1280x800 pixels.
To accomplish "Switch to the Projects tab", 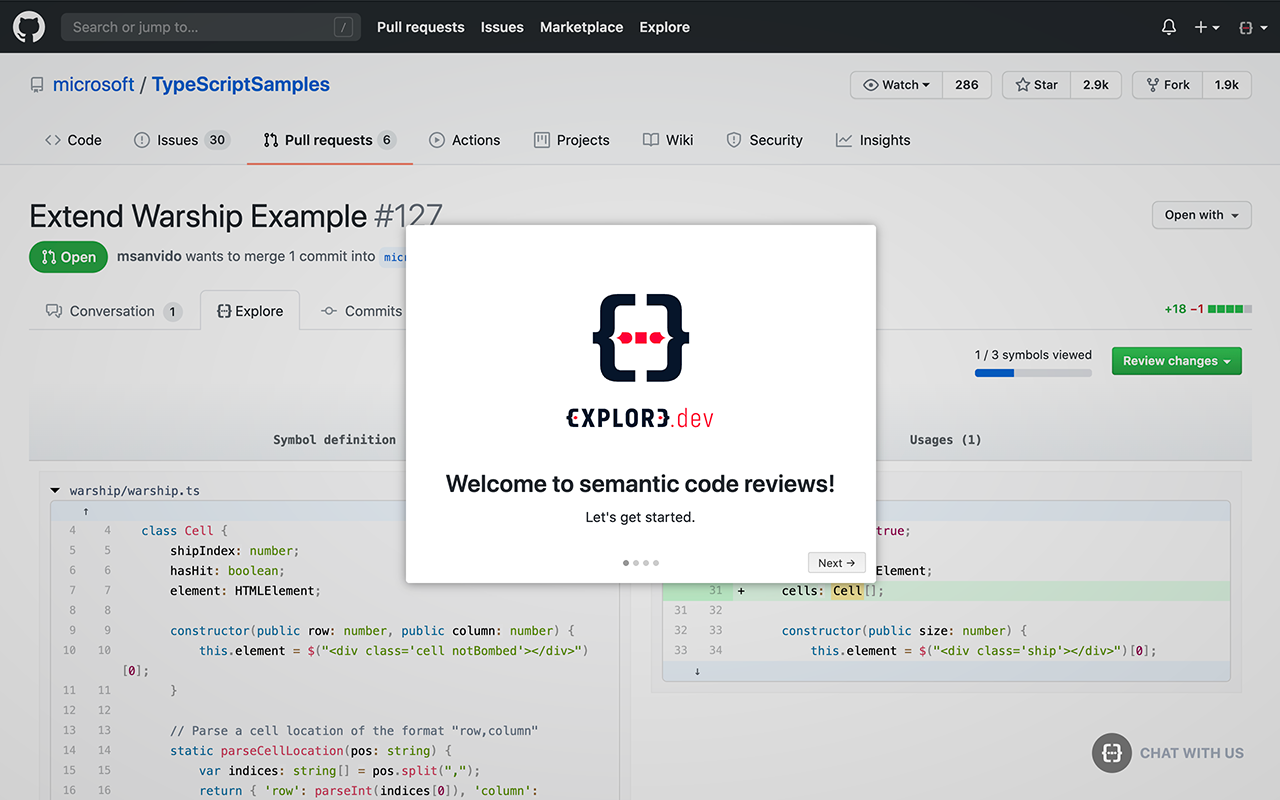I will (572, 140).
